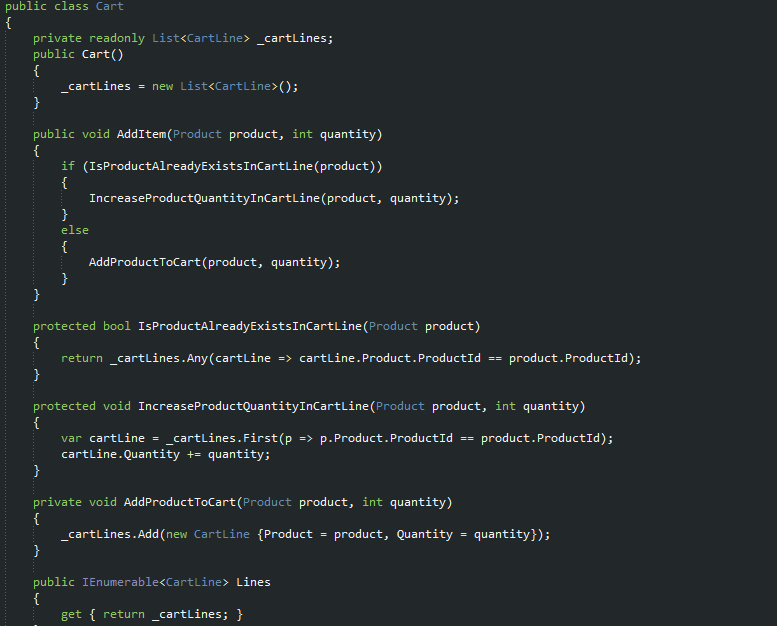
Task: Click IncreaseProductQuantityInCartLine in its method declaration
Action: [x=253, y=406]
